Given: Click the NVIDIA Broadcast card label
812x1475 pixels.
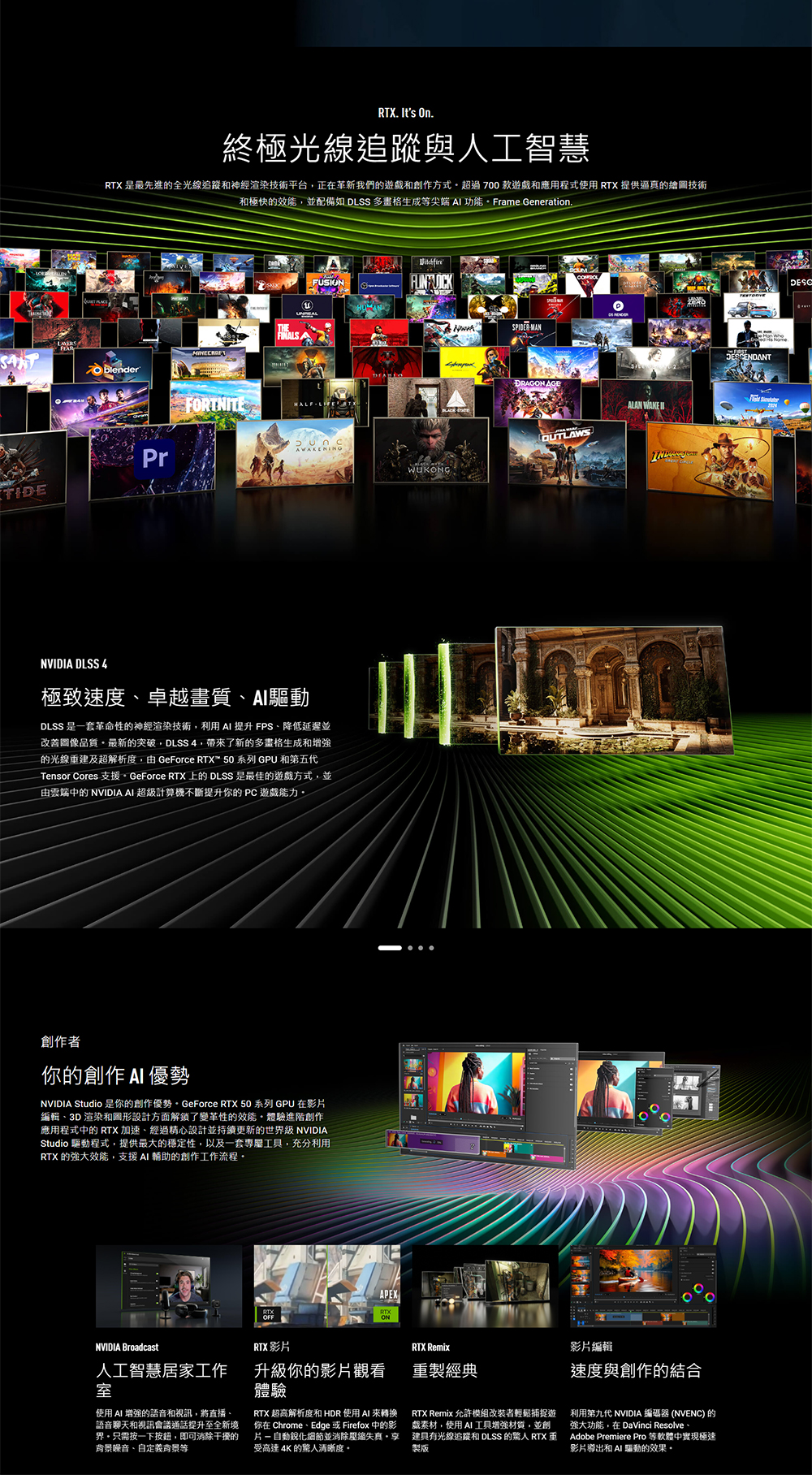Looking at the screenshot, I should (127, 1347).
